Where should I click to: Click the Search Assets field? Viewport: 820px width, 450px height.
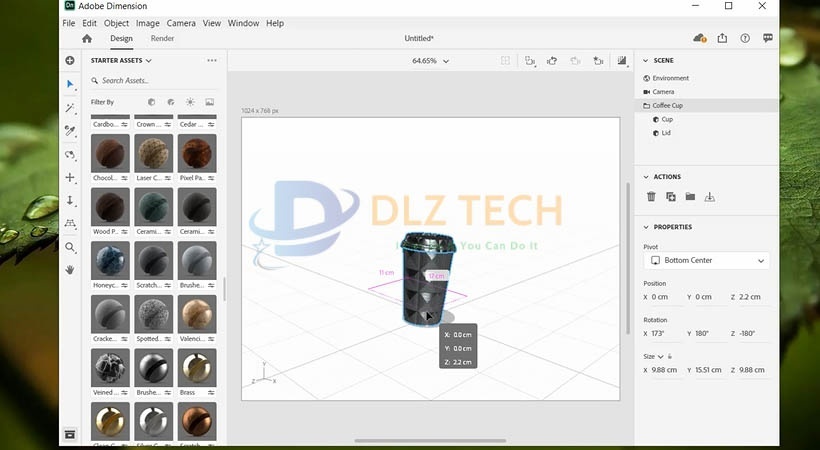pos(153,81)
